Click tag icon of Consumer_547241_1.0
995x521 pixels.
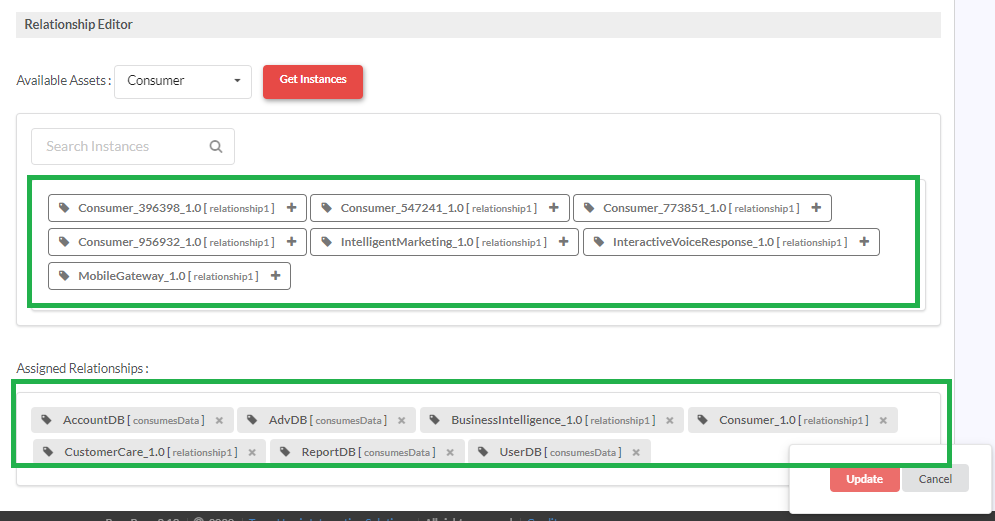coord(327,208)
